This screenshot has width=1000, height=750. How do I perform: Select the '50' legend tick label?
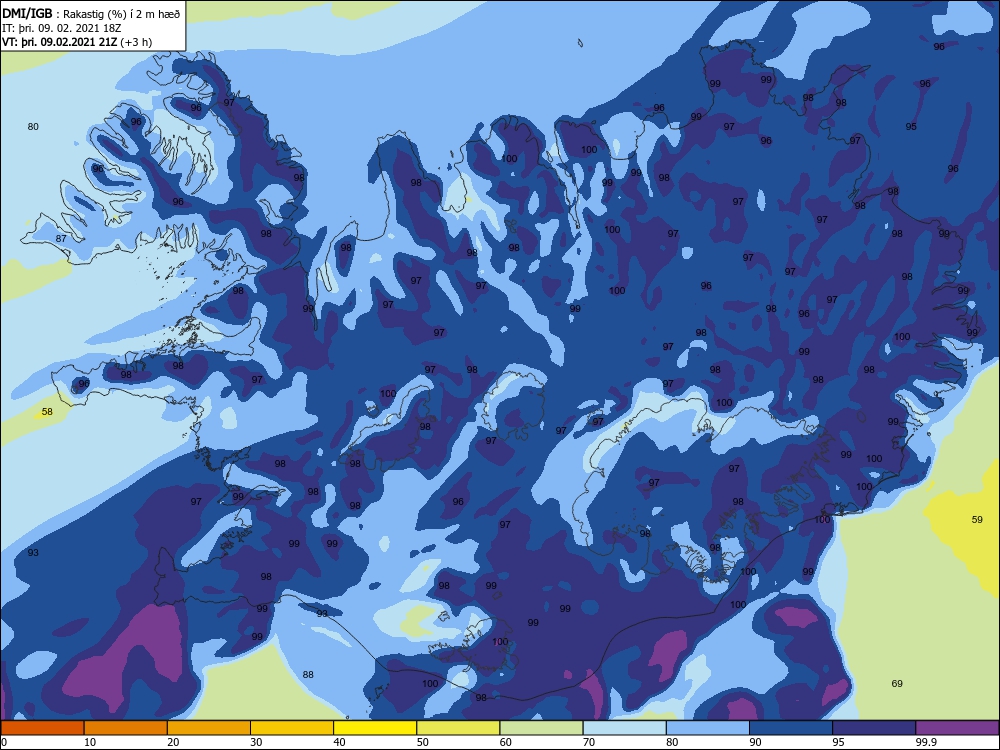point(423,742)
